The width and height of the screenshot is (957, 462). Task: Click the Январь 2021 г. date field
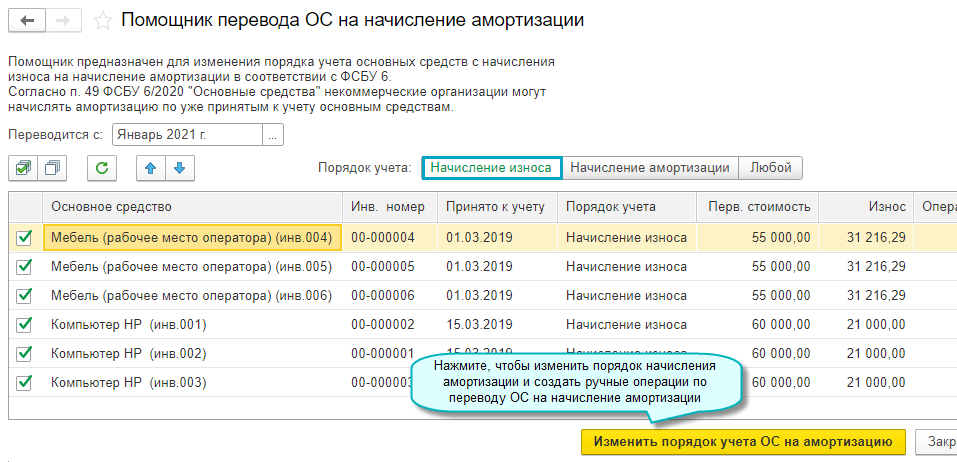pos(185,134)
